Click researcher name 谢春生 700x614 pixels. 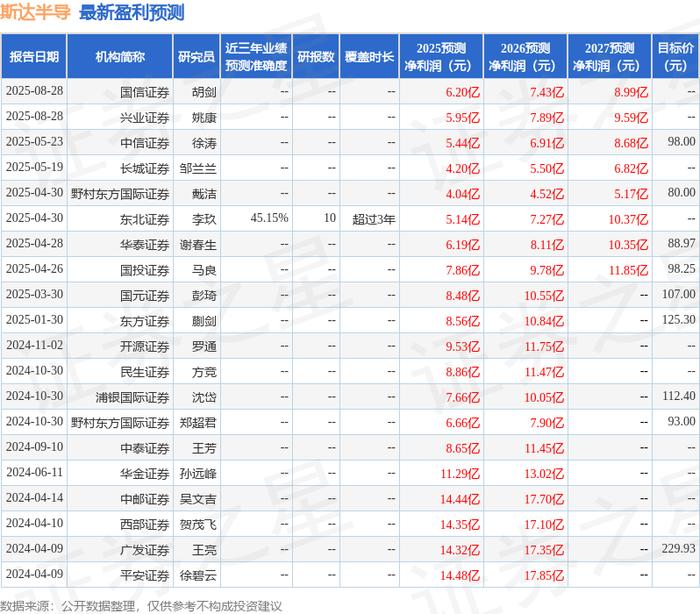click(x=198, y=245)
